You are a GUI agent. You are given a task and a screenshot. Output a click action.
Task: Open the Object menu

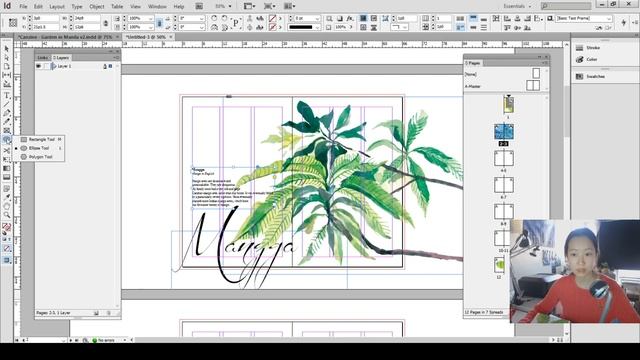pos(97,7)
